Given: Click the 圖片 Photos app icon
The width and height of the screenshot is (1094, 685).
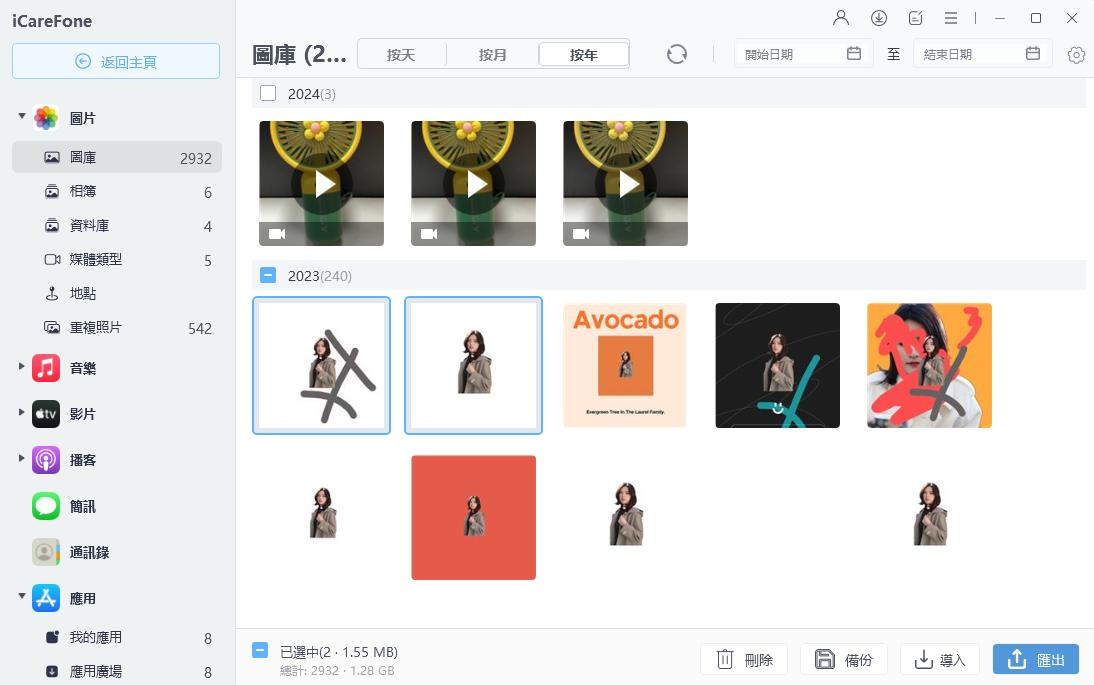Looking at the screenshot, I should click(x=46, y=118).
